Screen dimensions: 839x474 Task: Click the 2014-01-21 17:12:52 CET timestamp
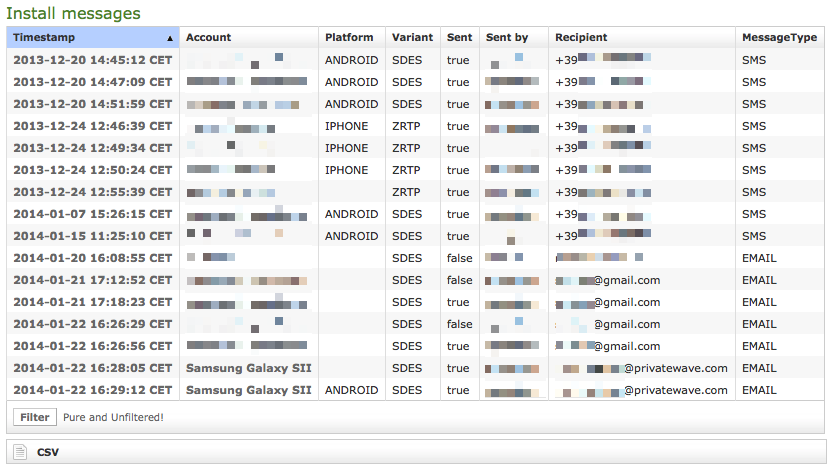(92, 280)
